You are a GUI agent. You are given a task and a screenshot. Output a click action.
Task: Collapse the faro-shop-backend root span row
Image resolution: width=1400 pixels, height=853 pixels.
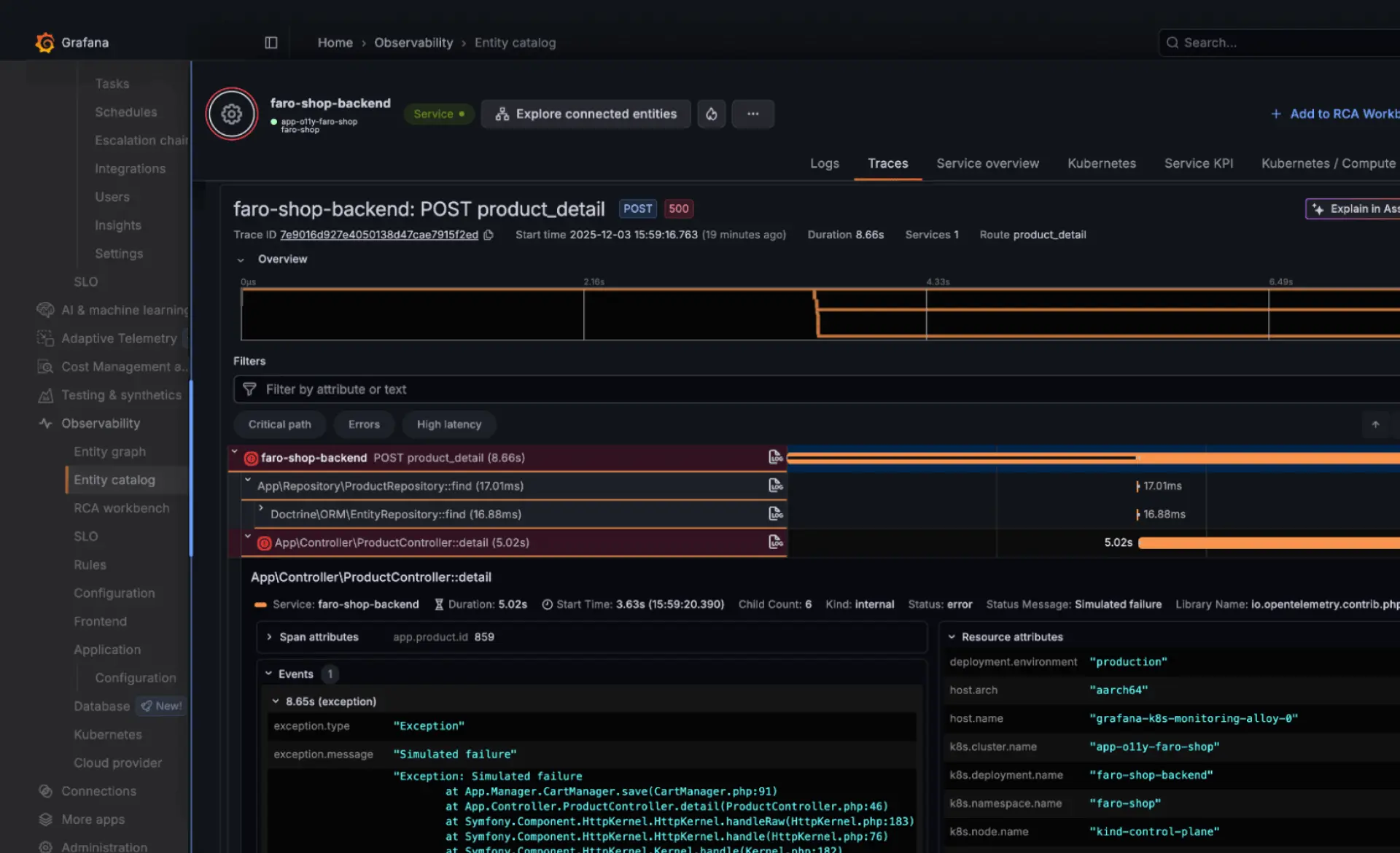235,452
